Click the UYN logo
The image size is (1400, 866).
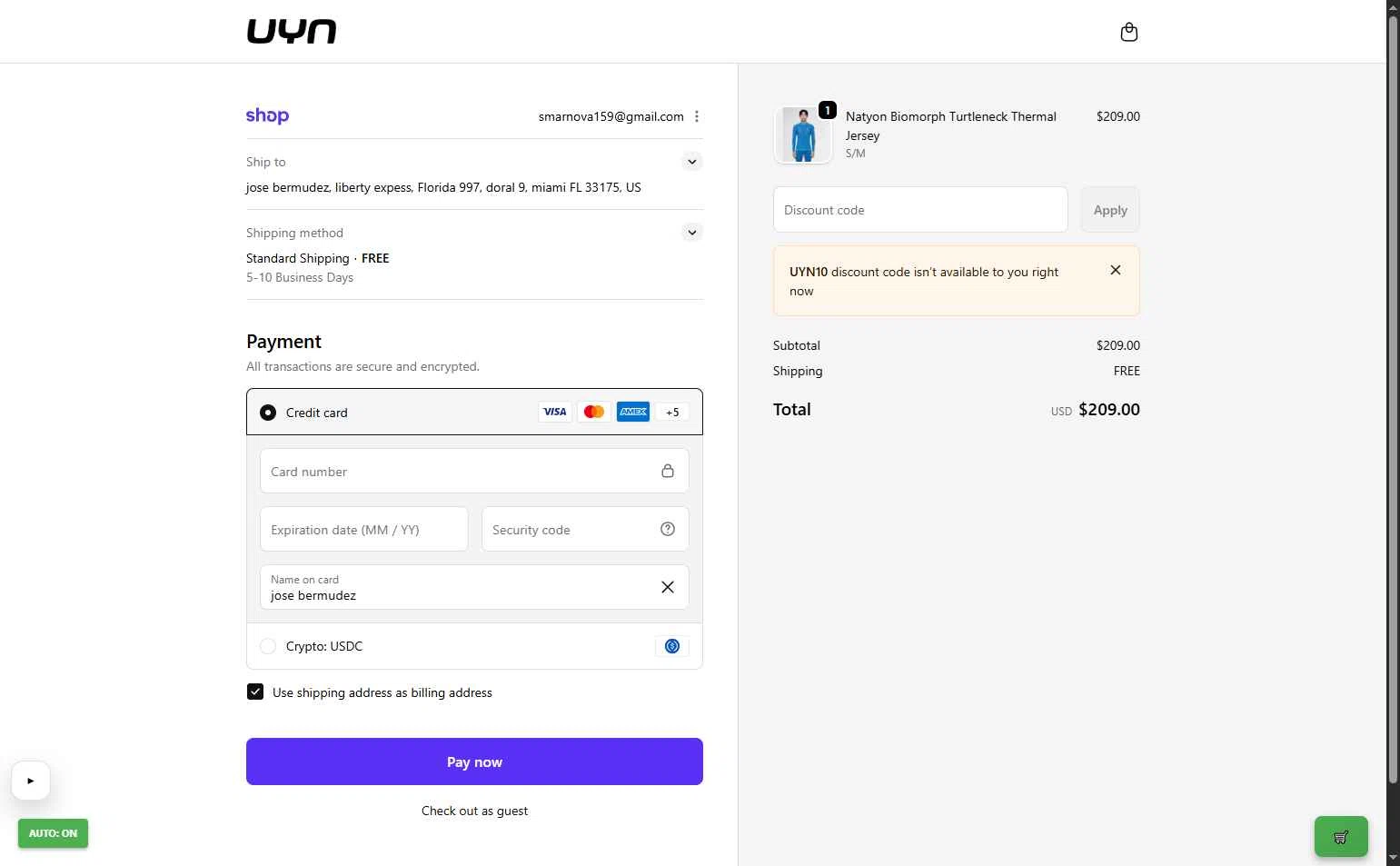pos(292,32)
